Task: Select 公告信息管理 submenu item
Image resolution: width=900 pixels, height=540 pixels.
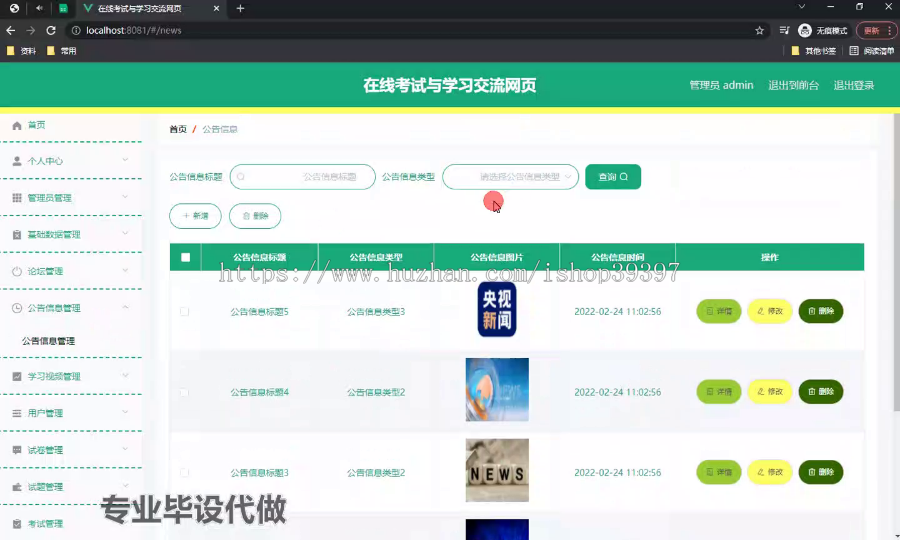Action: tap(48, 341)
